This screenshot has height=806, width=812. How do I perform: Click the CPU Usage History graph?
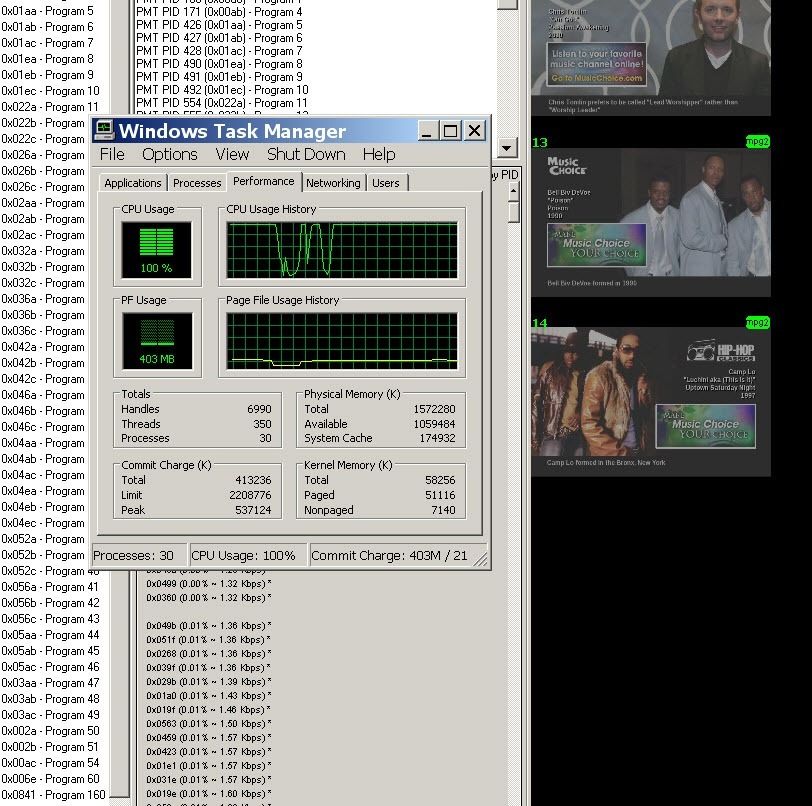click(x=342, y=250)
